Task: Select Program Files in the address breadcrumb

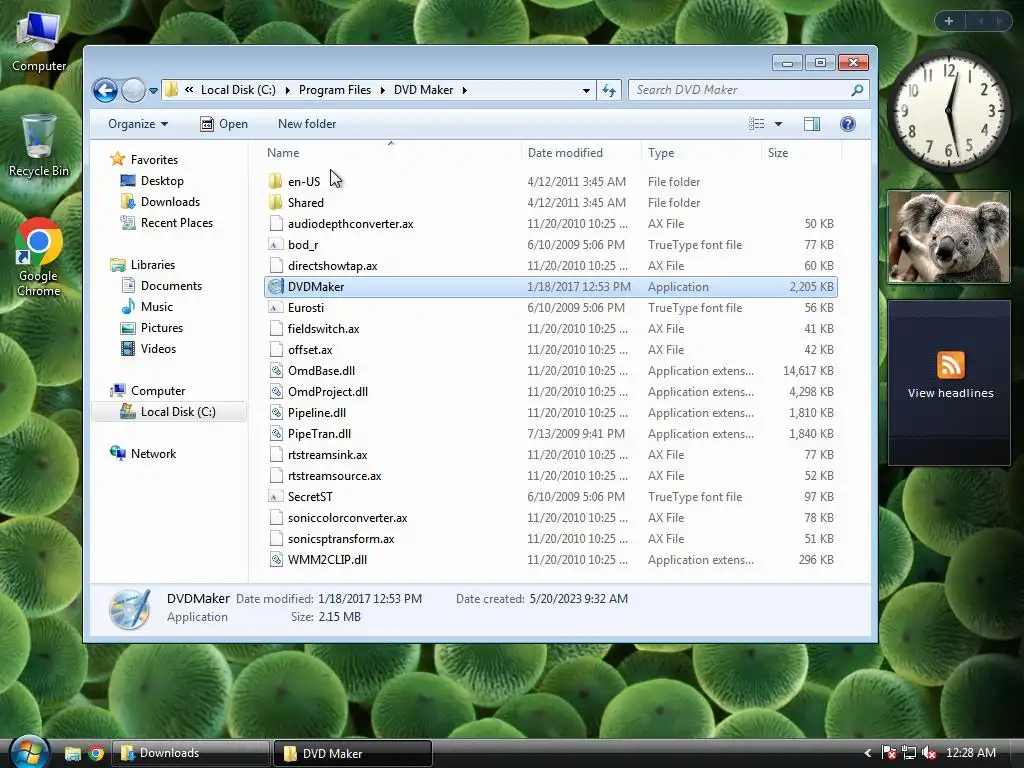Action: 335,90
